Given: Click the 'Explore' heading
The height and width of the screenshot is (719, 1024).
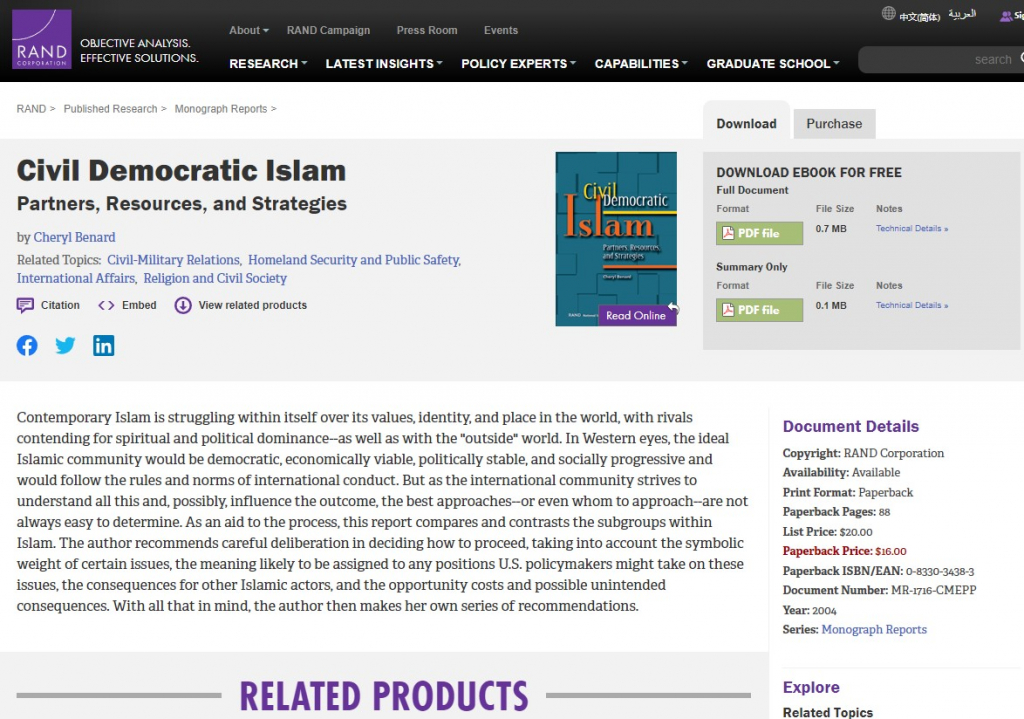Looking at the screenshot, I should tap(811, 687).
